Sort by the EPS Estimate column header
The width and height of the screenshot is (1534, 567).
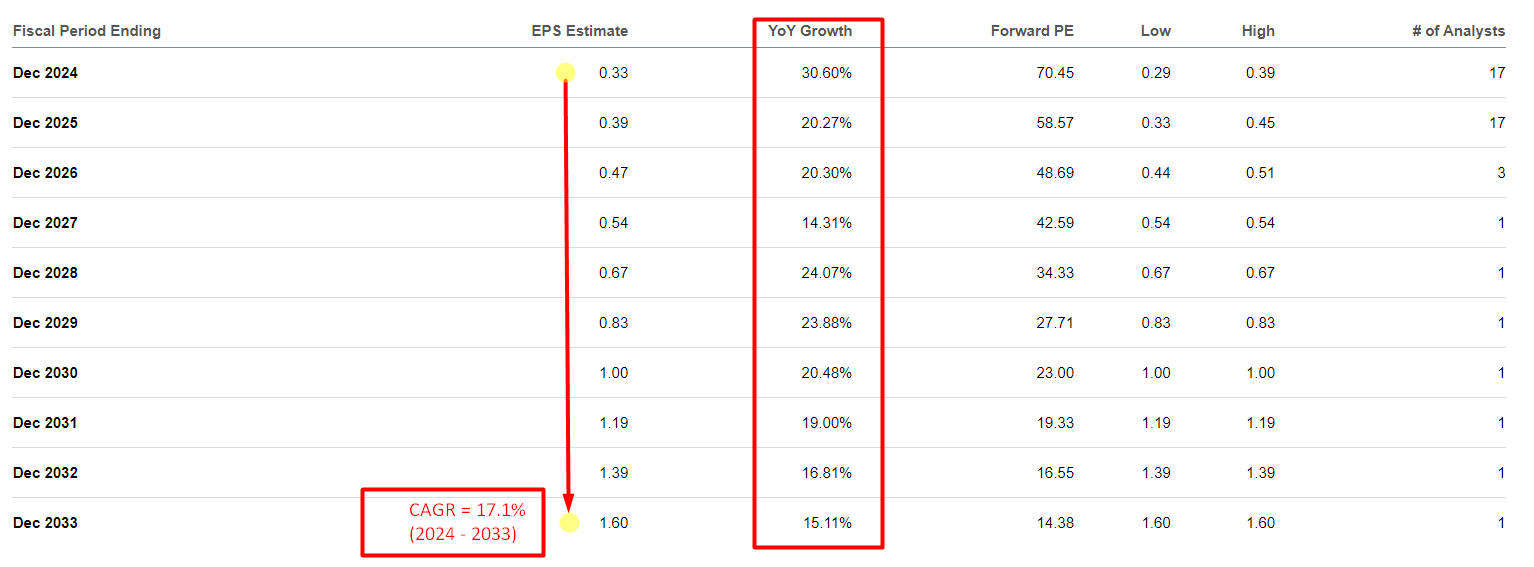tap(580, 31)
